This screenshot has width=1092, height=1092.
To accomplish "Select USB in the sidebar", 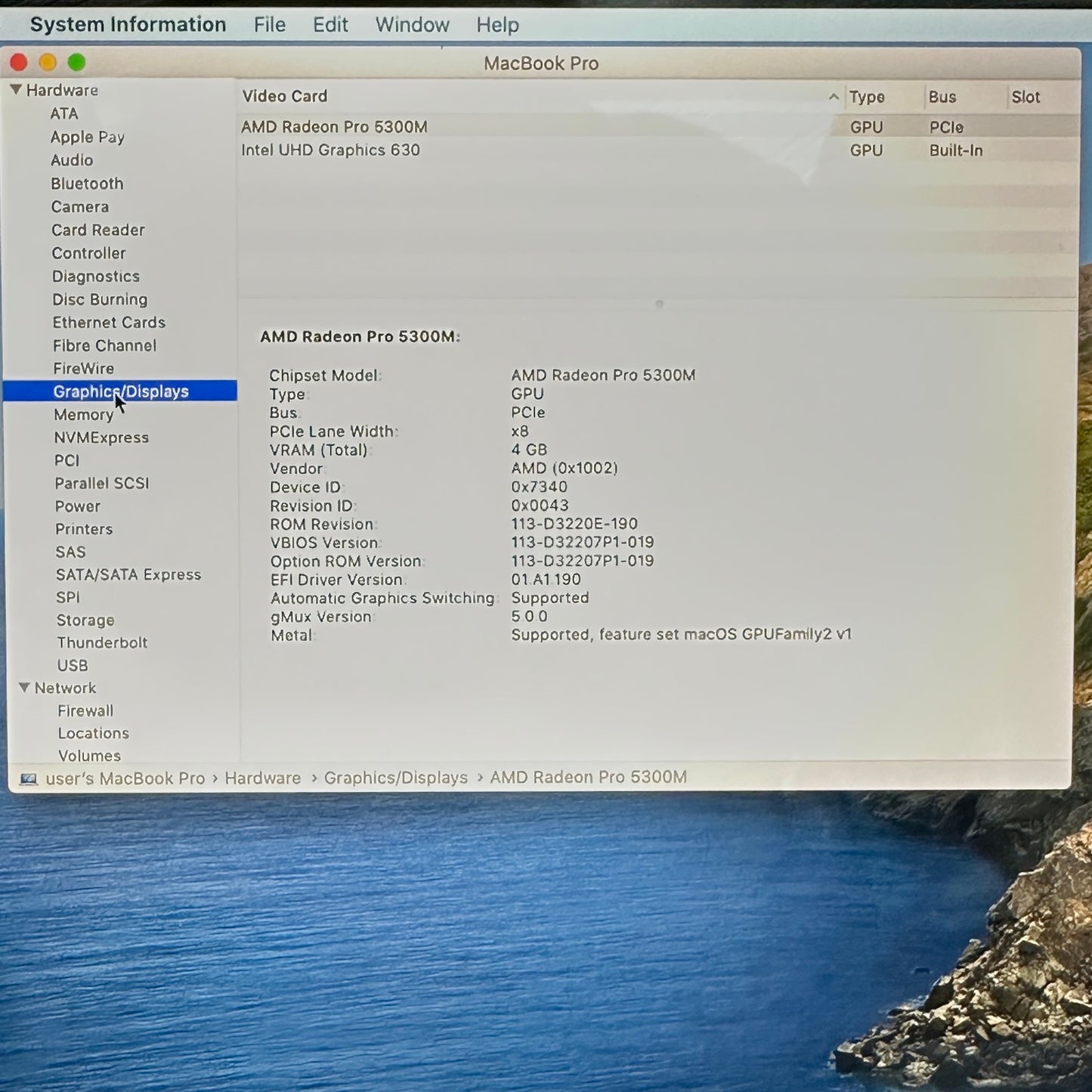I will [73, 665].
